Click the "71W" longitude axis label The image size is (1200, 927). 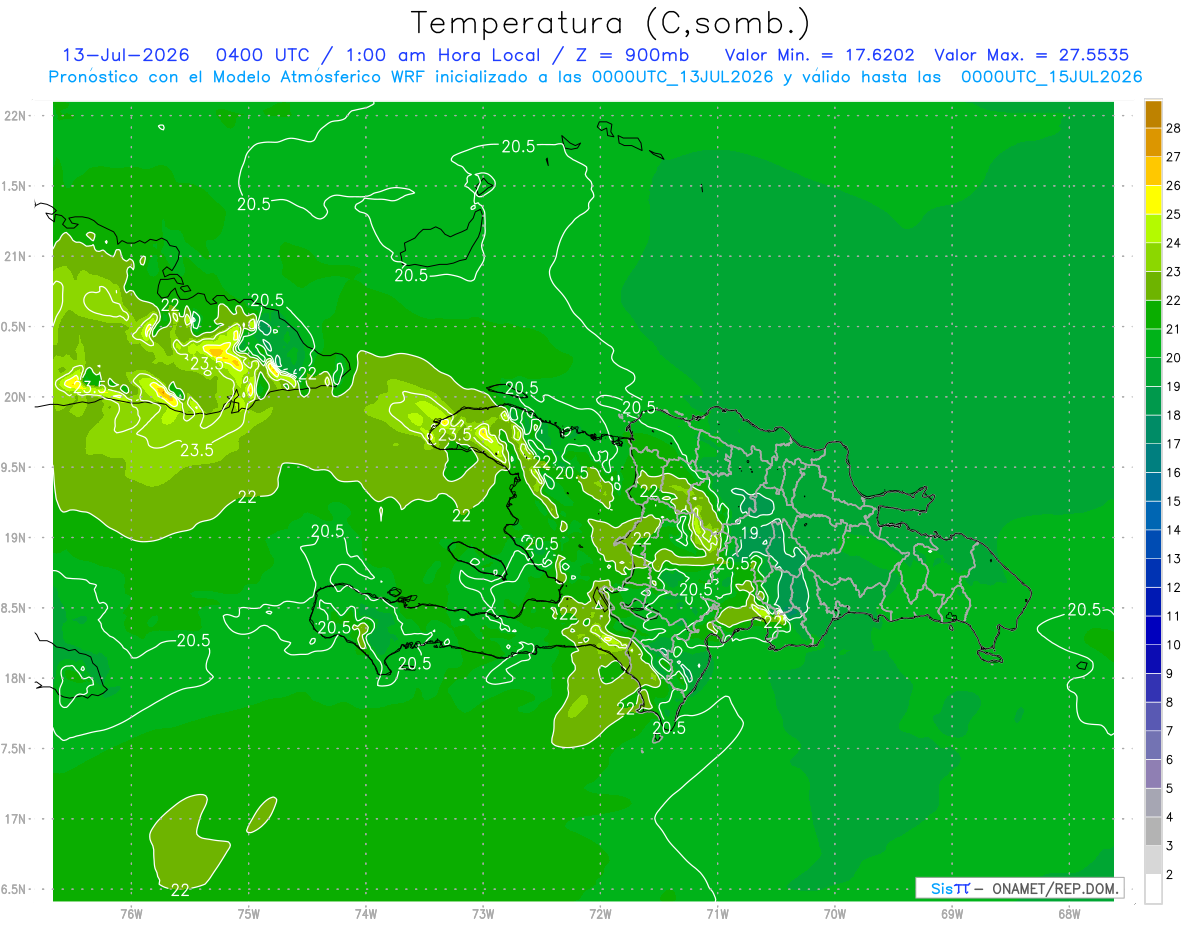(717, 913)
